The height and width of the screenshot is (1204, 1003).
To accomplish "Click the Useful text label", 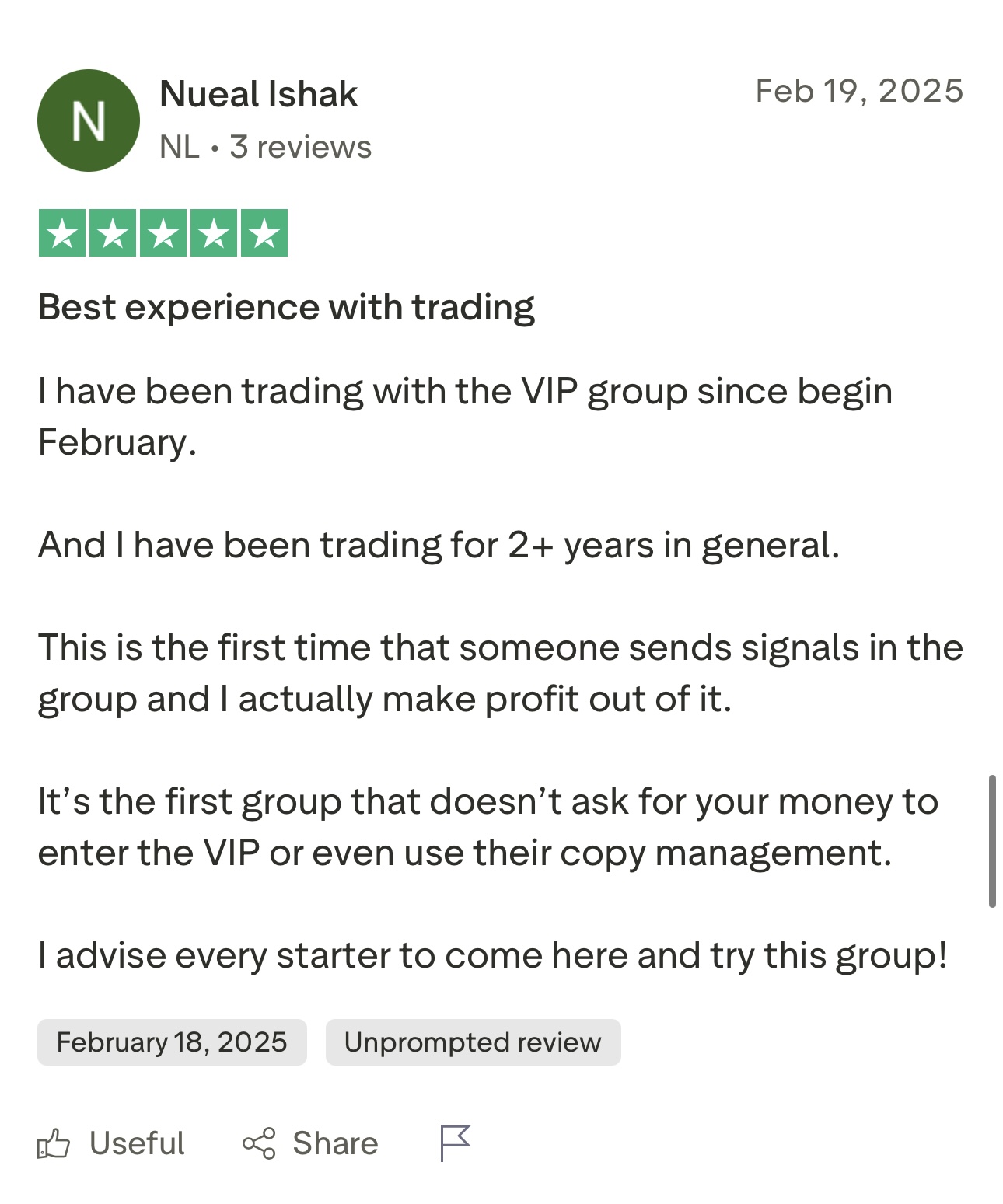I will coord(137,1143).
